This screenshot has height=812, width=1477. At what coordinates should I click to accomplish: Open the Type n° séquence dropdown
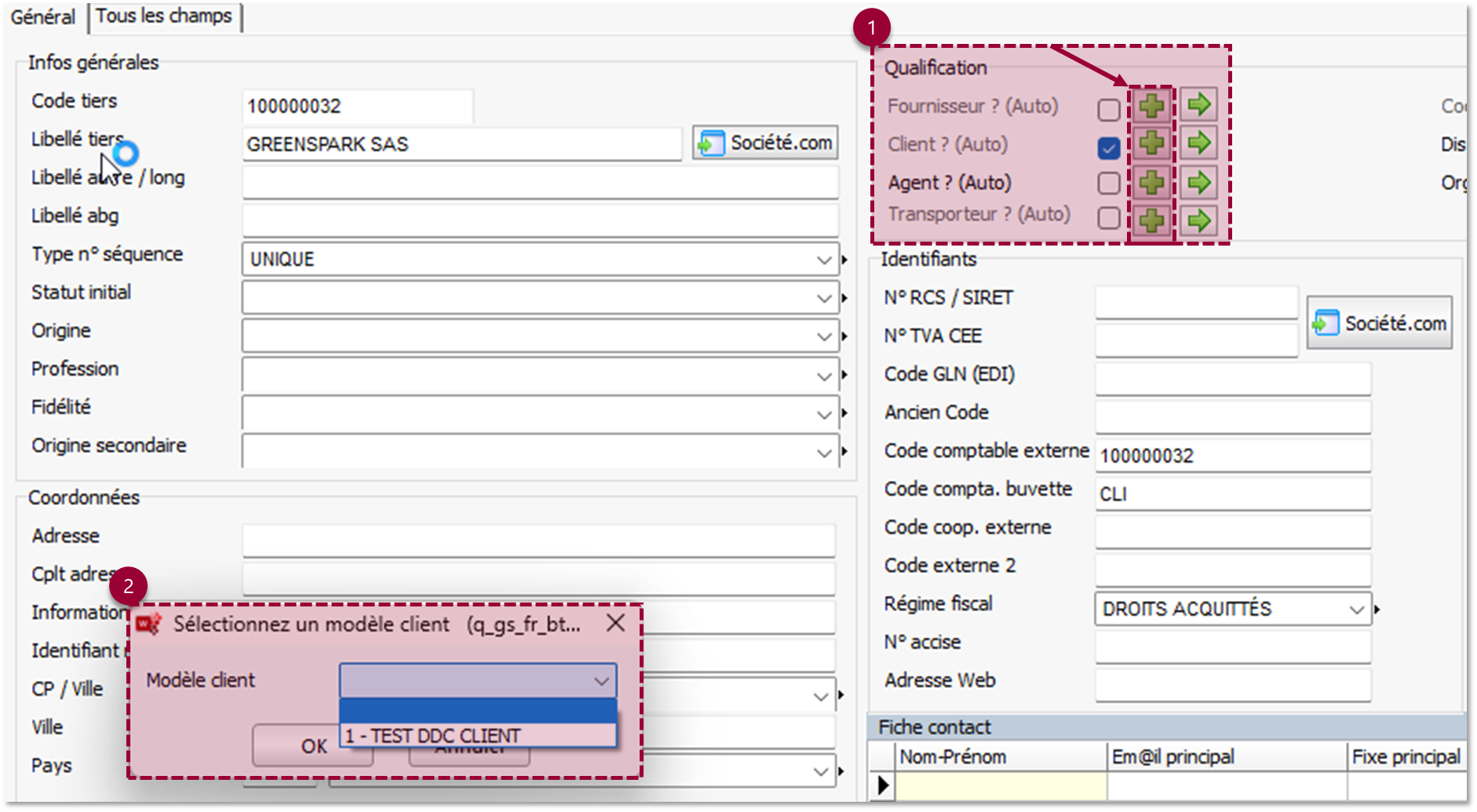823,260
